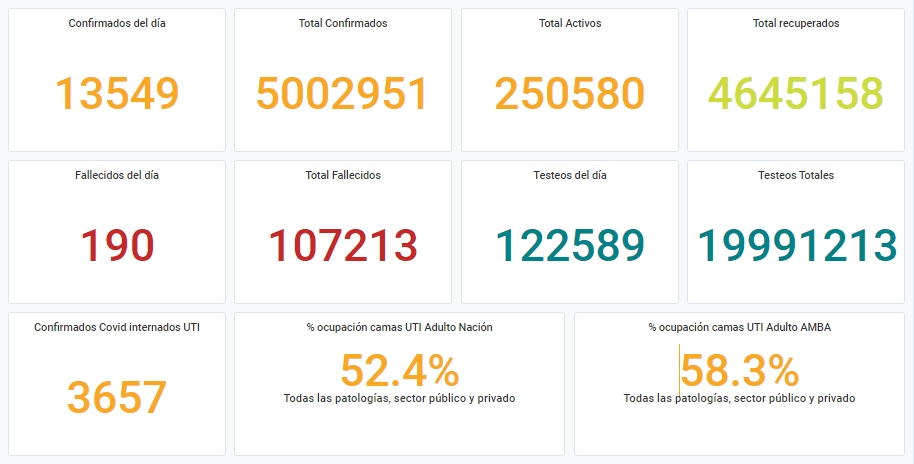914x464 pixels.
Task: Click the Total Confirmados number 5002951
Action: click(x=343, y=93)
